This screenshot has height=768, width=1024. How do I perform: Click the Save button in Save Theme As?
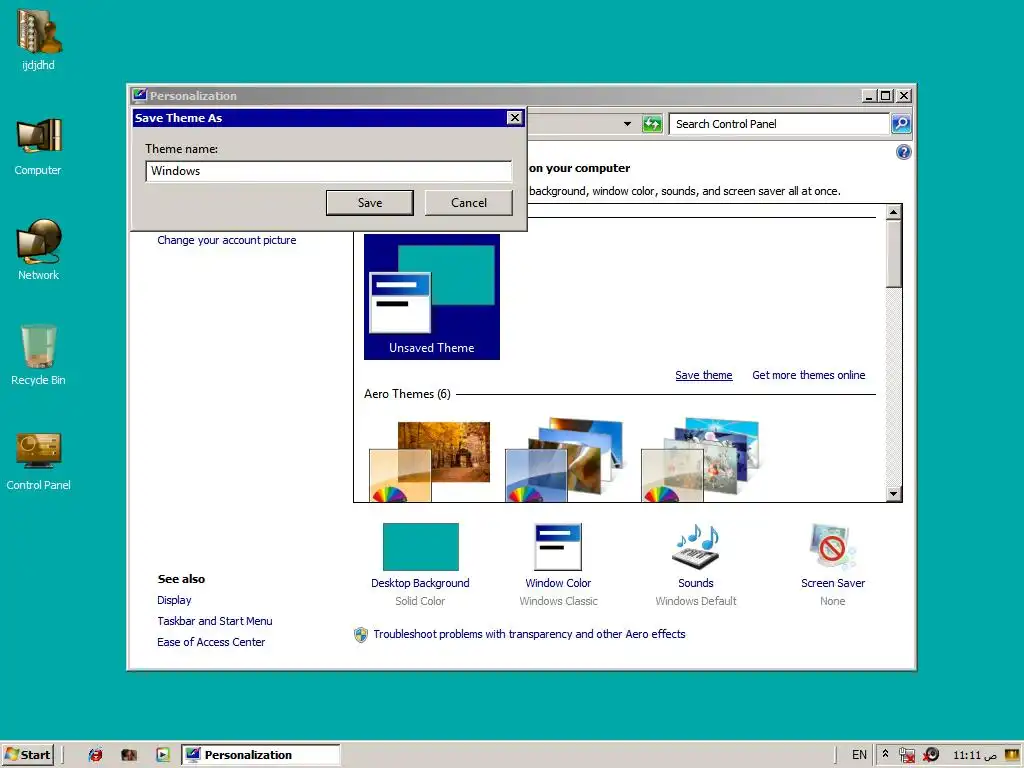(370, 202)
